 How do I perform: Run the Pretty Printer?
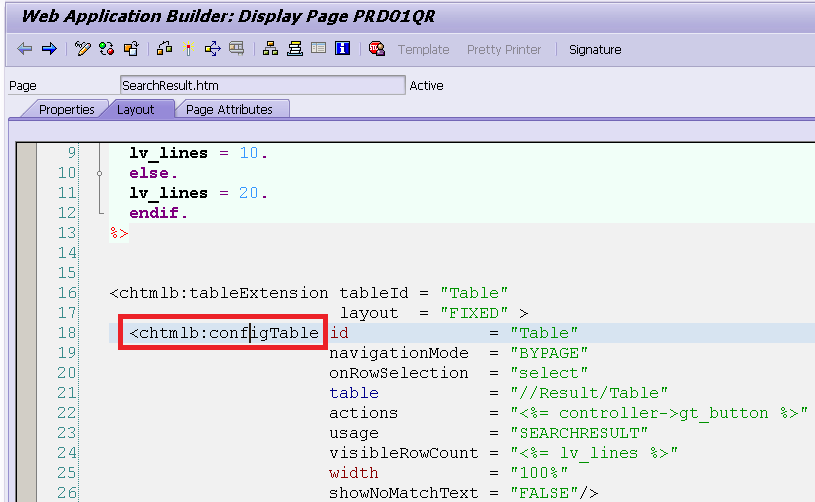pos(504,50)
